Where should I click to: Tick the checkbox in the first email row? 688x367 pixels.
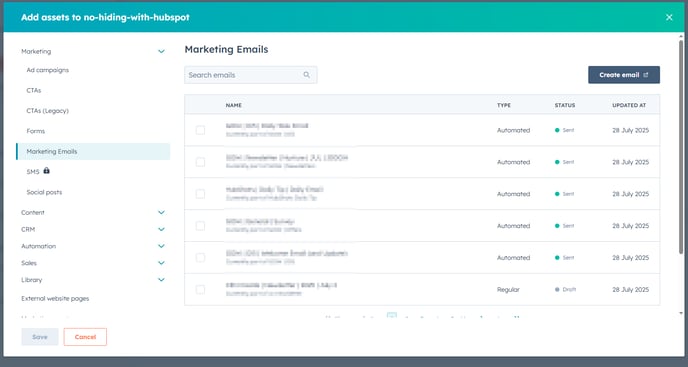[x=200, y=130]
